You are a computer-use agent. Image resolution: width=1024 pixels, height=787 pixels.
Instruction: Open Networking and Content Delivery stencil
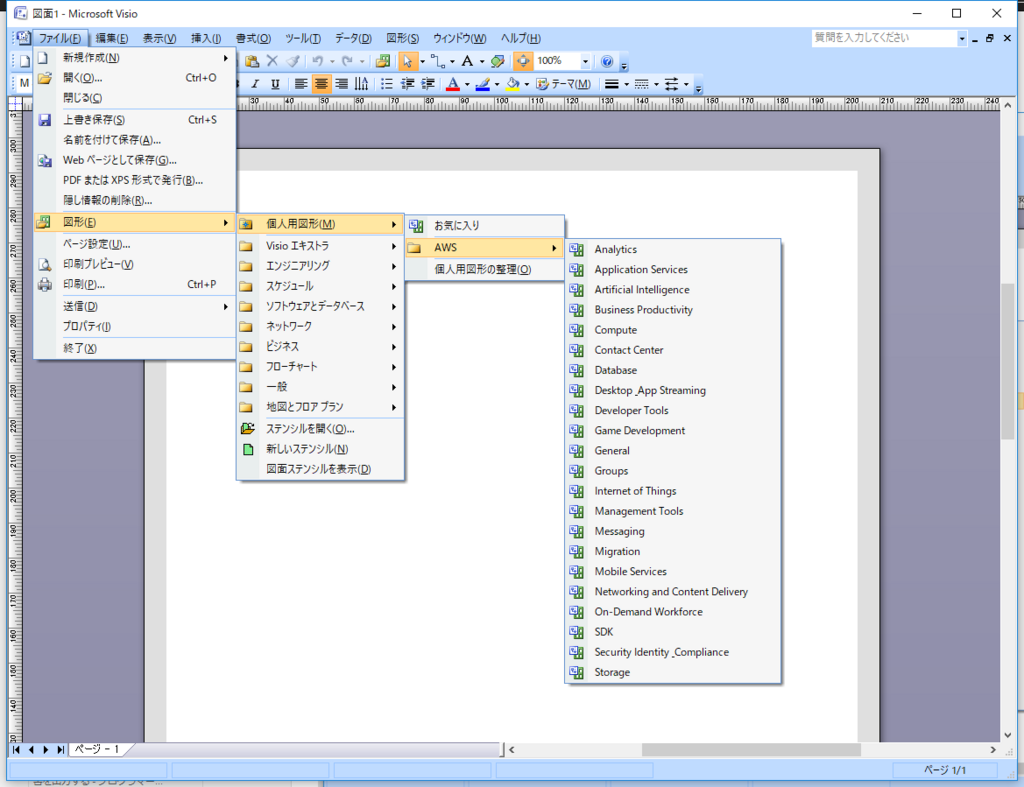[673, 592]
